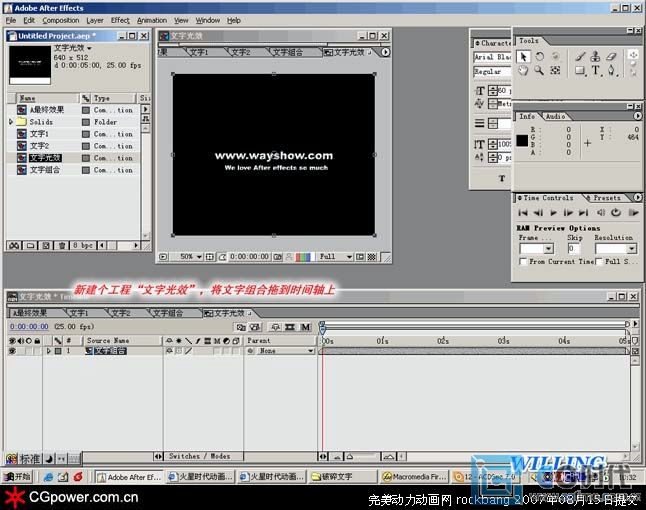Delete selected item with trash icon
The image size is (646, 510).
61,246
